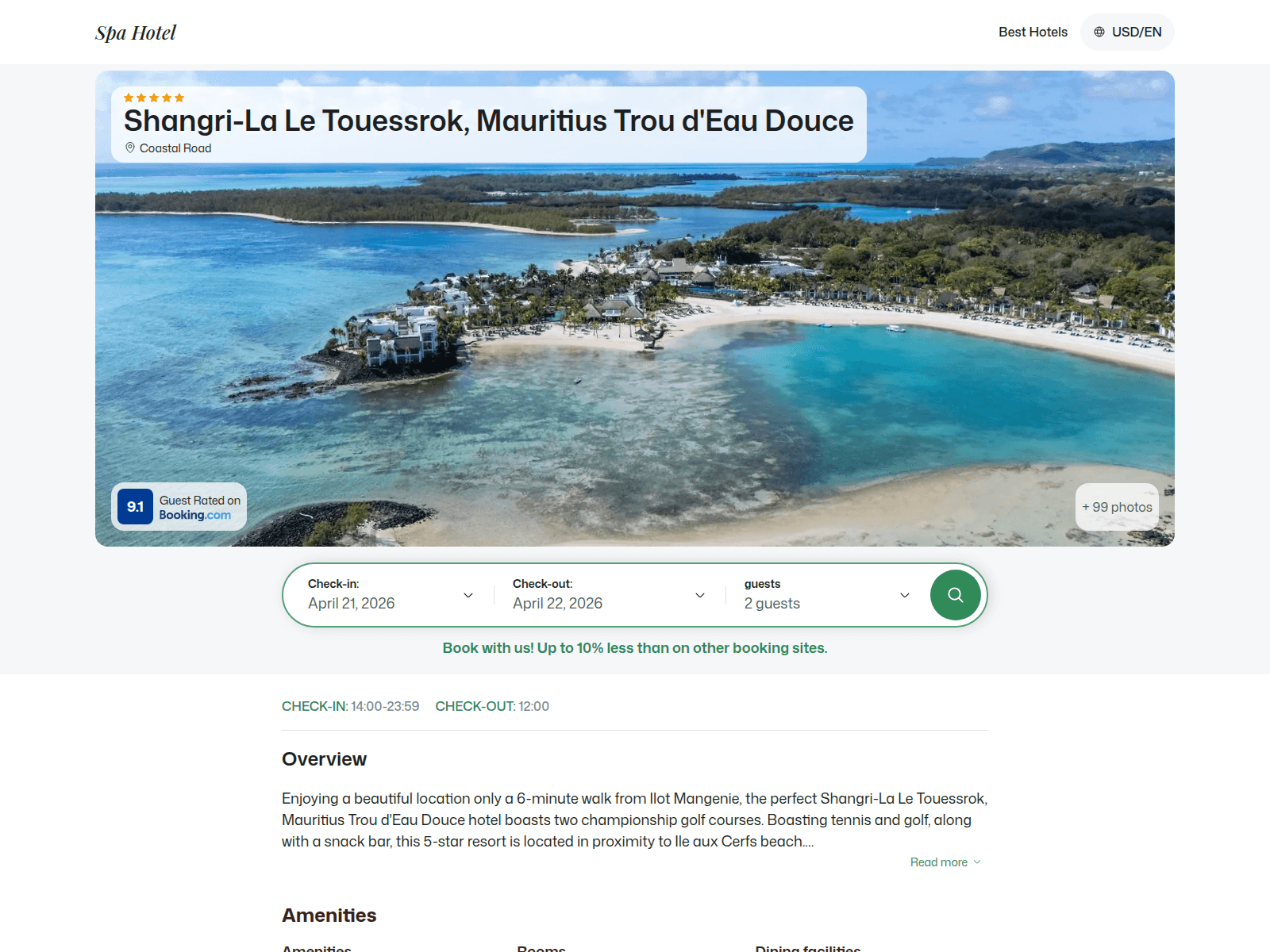Click the location pin icon near Coastal Road
Viewport: 1270px width, 952px height.
click(130, 148)
